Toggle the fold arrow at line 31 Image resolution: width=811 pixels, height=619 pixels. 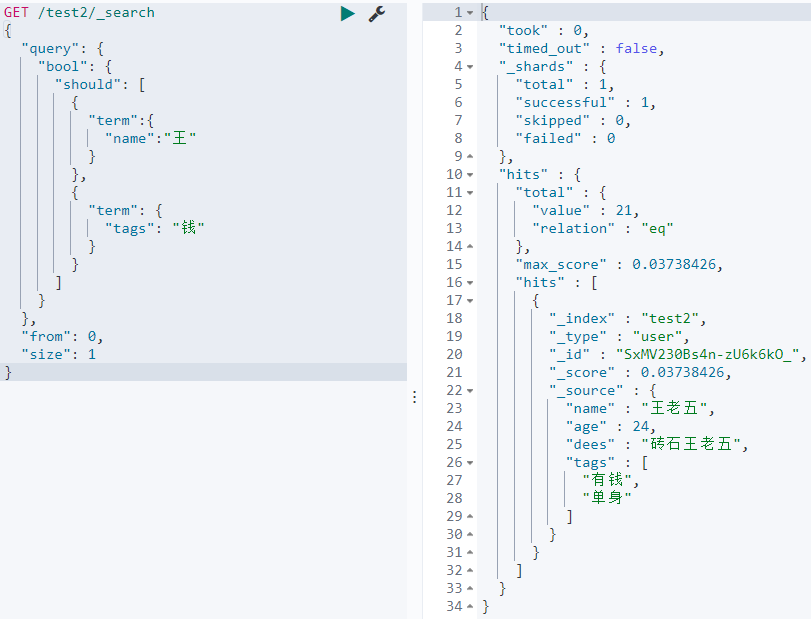pyautogui.click(x=470, y=552)
